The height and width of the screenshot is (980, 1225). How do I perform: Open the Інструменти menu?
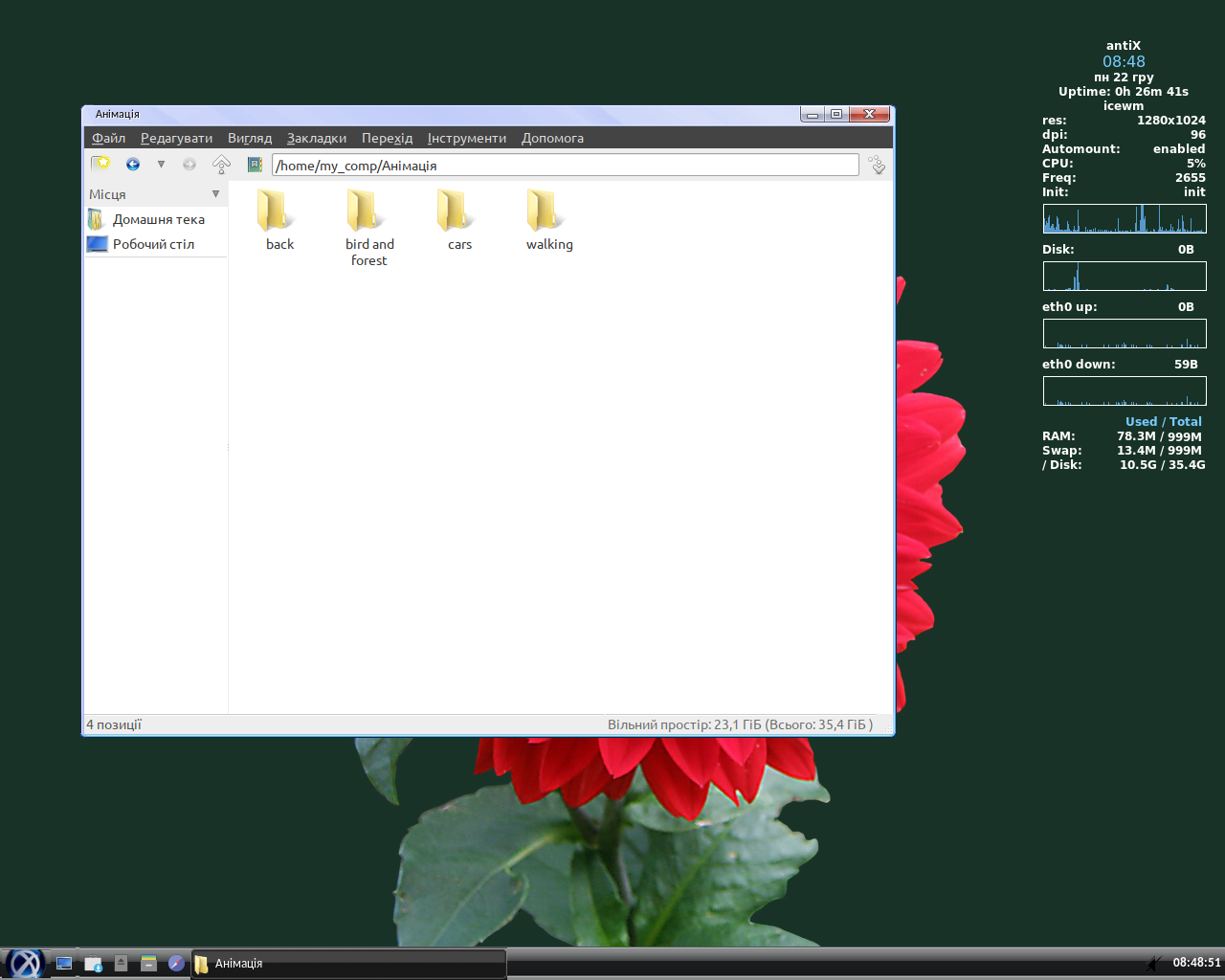tap(466, 138)
